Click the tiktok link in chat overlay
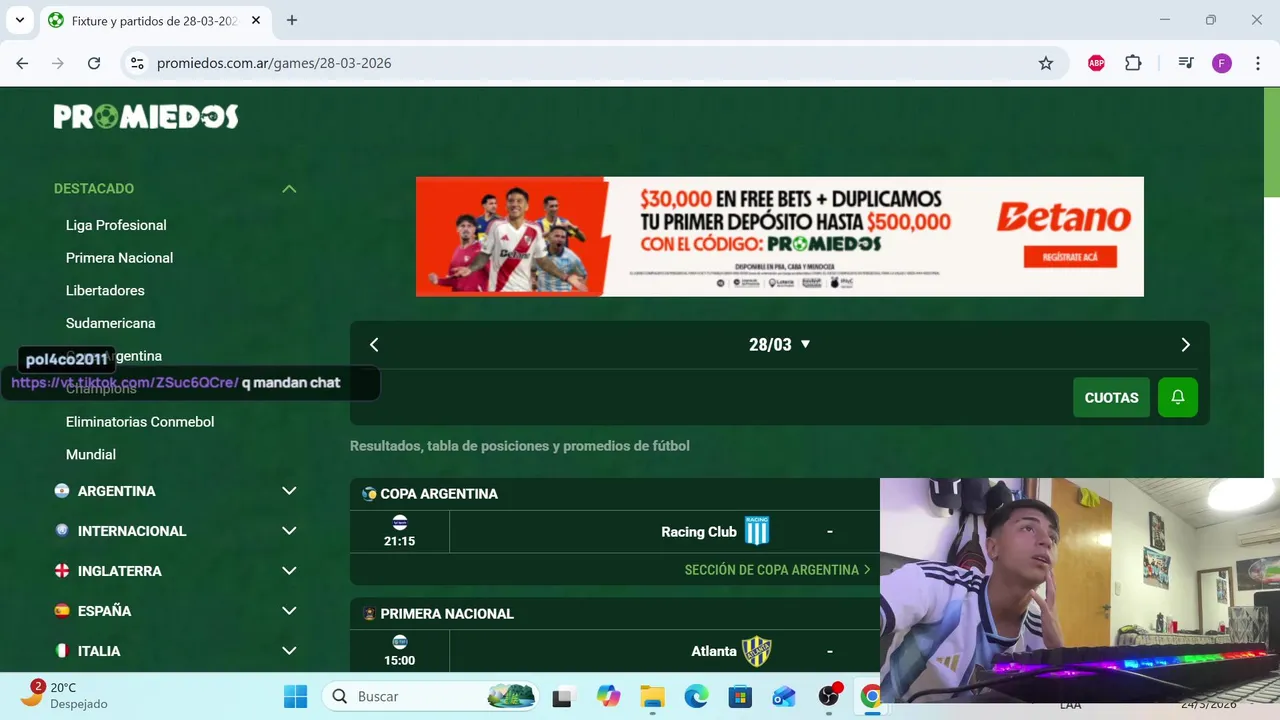Screen dimensions: 1280x720 click(125, 383)
